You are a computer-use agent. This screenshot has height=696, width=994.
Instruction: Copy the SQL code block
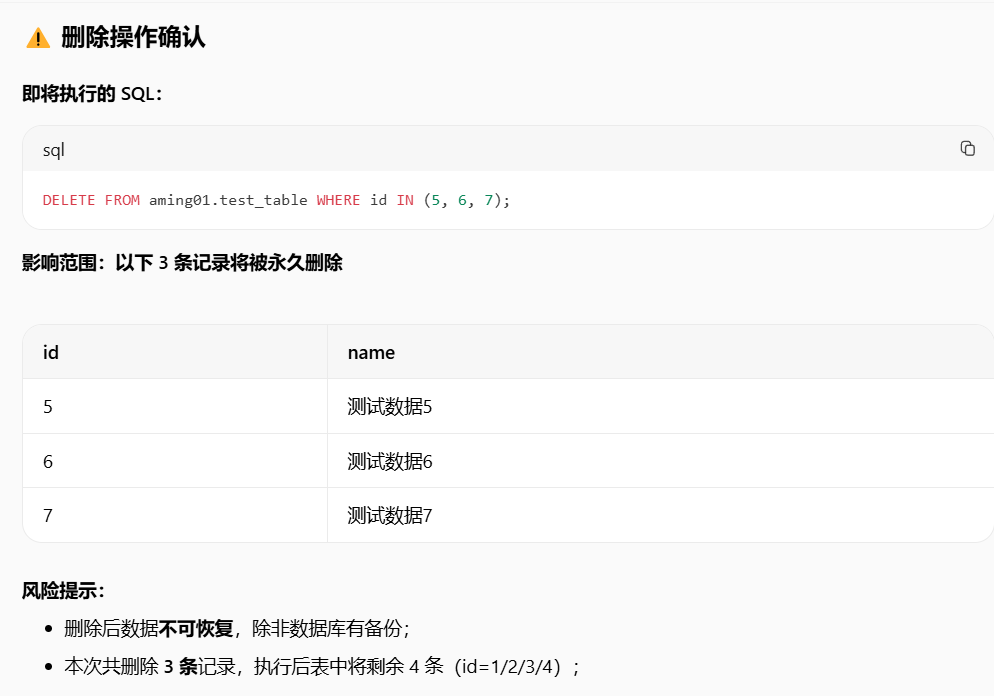pyautogui.click(x=967, y=148)
